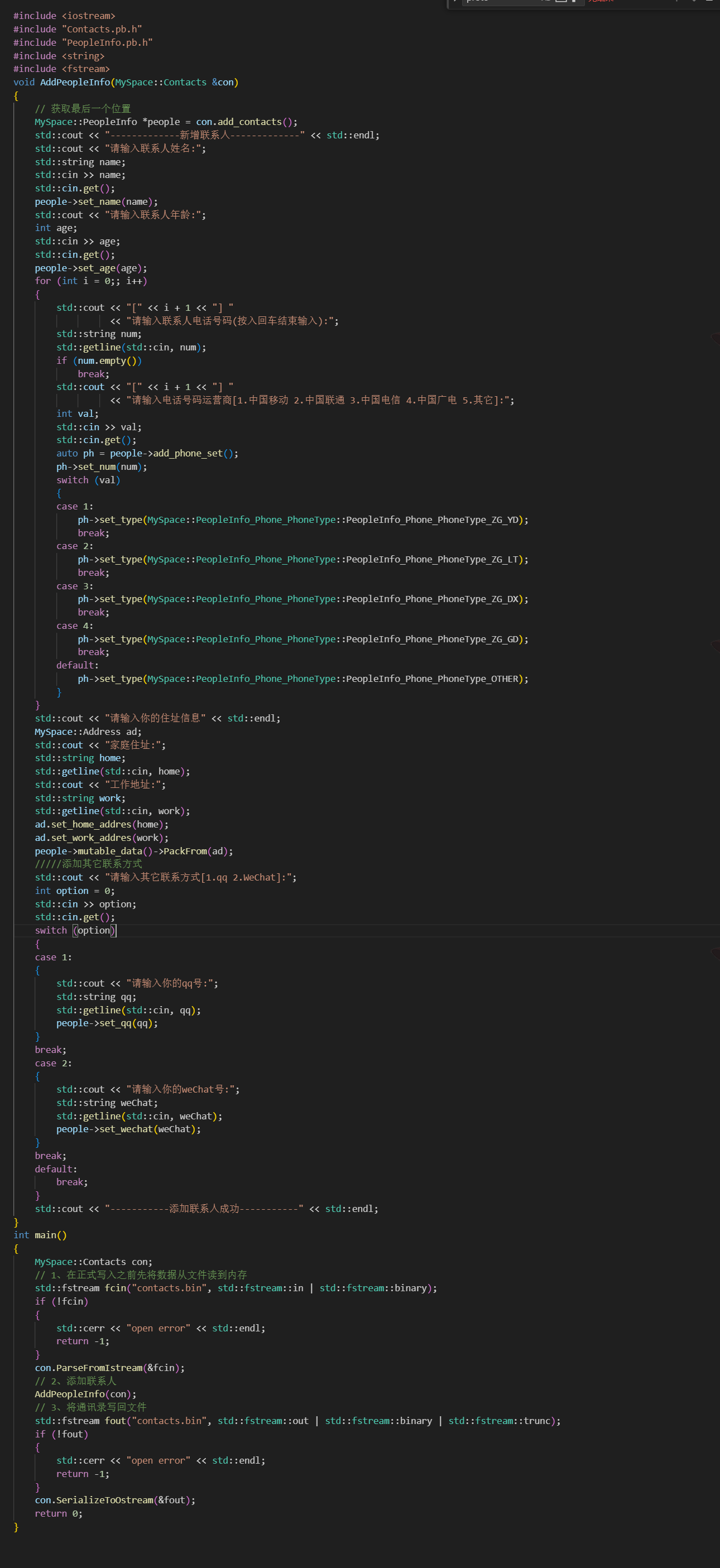Click the 'case 3:' label
This screenshot has height=1568, width=720.
pyautogui.click(x=75, y=585)
